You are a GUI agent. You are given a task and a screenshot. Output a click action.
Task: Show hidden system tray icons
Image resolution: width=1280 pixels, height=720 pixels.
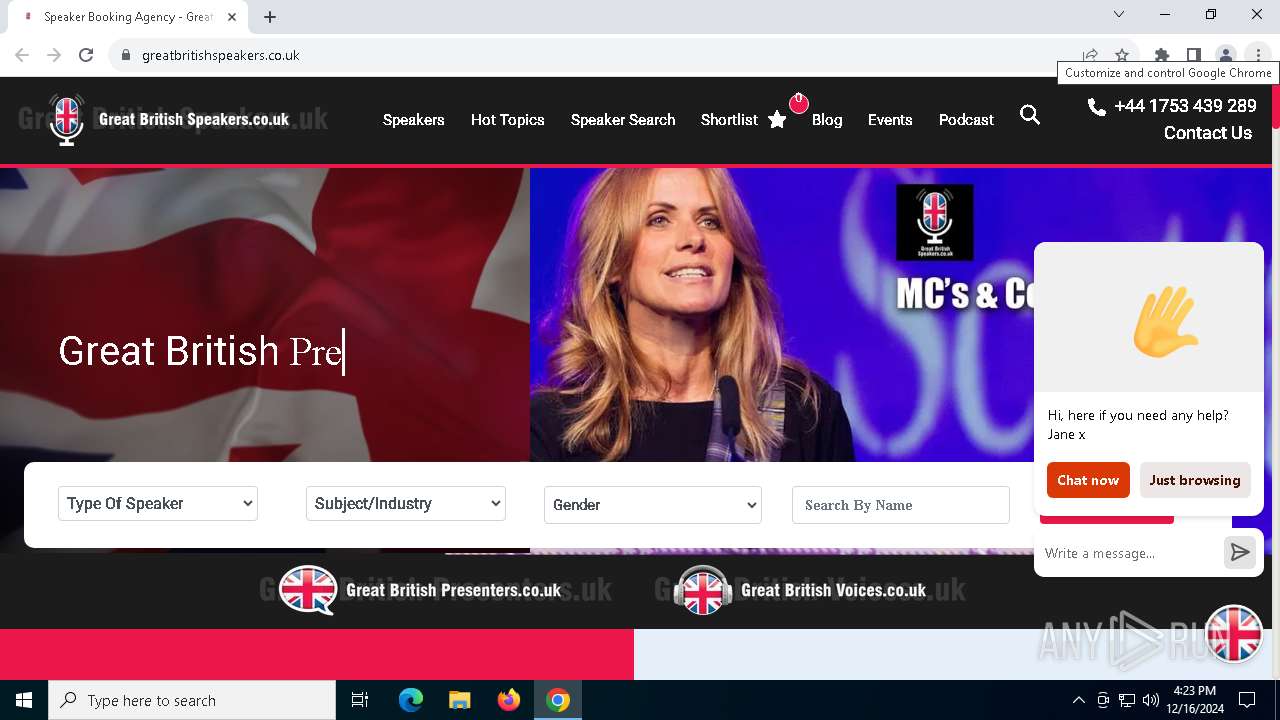tap(1078, 700)
